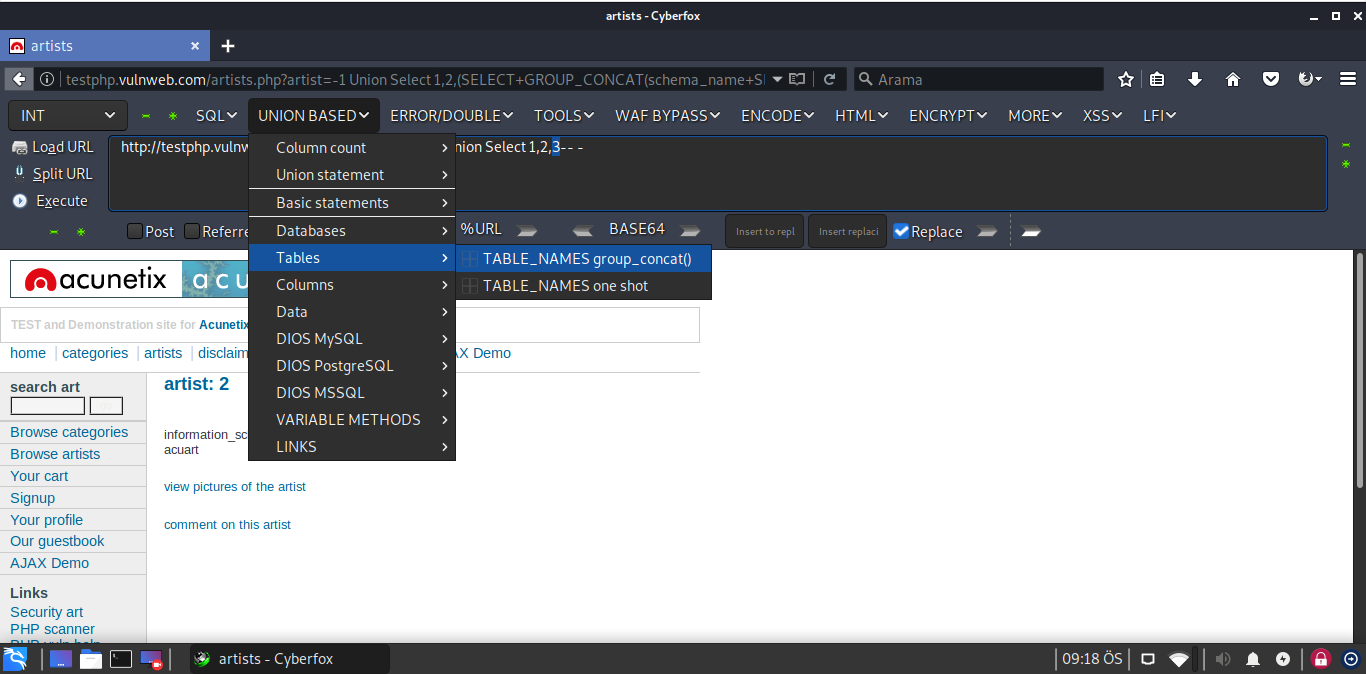Open the terminal from the taskbar
Image resolution: width=1366 pixels, height=674 pixels.
[120, 659]
